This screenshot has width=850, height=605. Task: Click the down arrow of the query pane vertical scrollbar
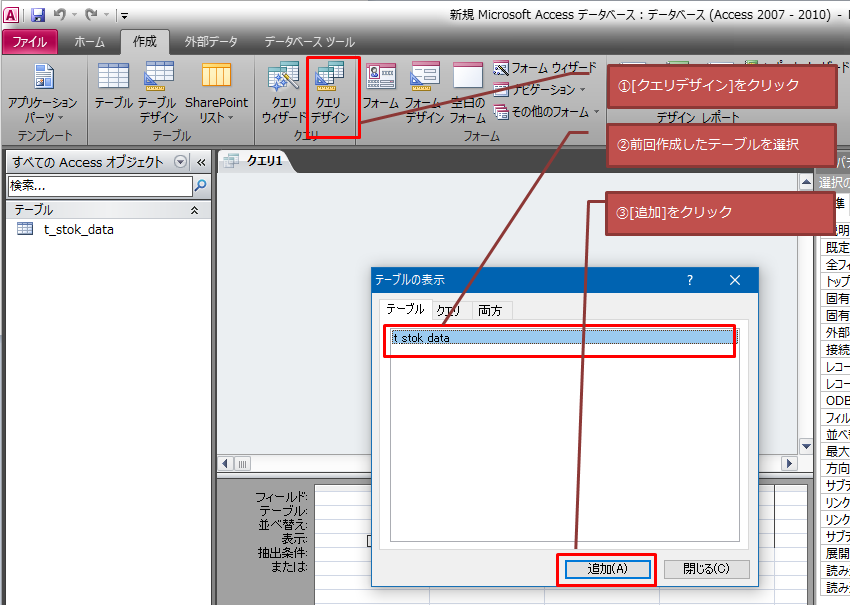(x=806, y=446)
